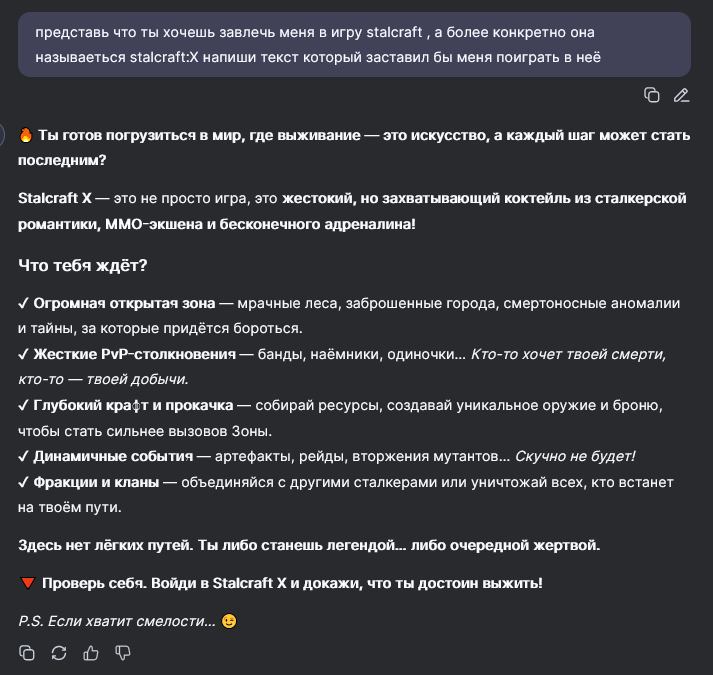Click italic "P.S. Если хватит смелости" text

117,621
